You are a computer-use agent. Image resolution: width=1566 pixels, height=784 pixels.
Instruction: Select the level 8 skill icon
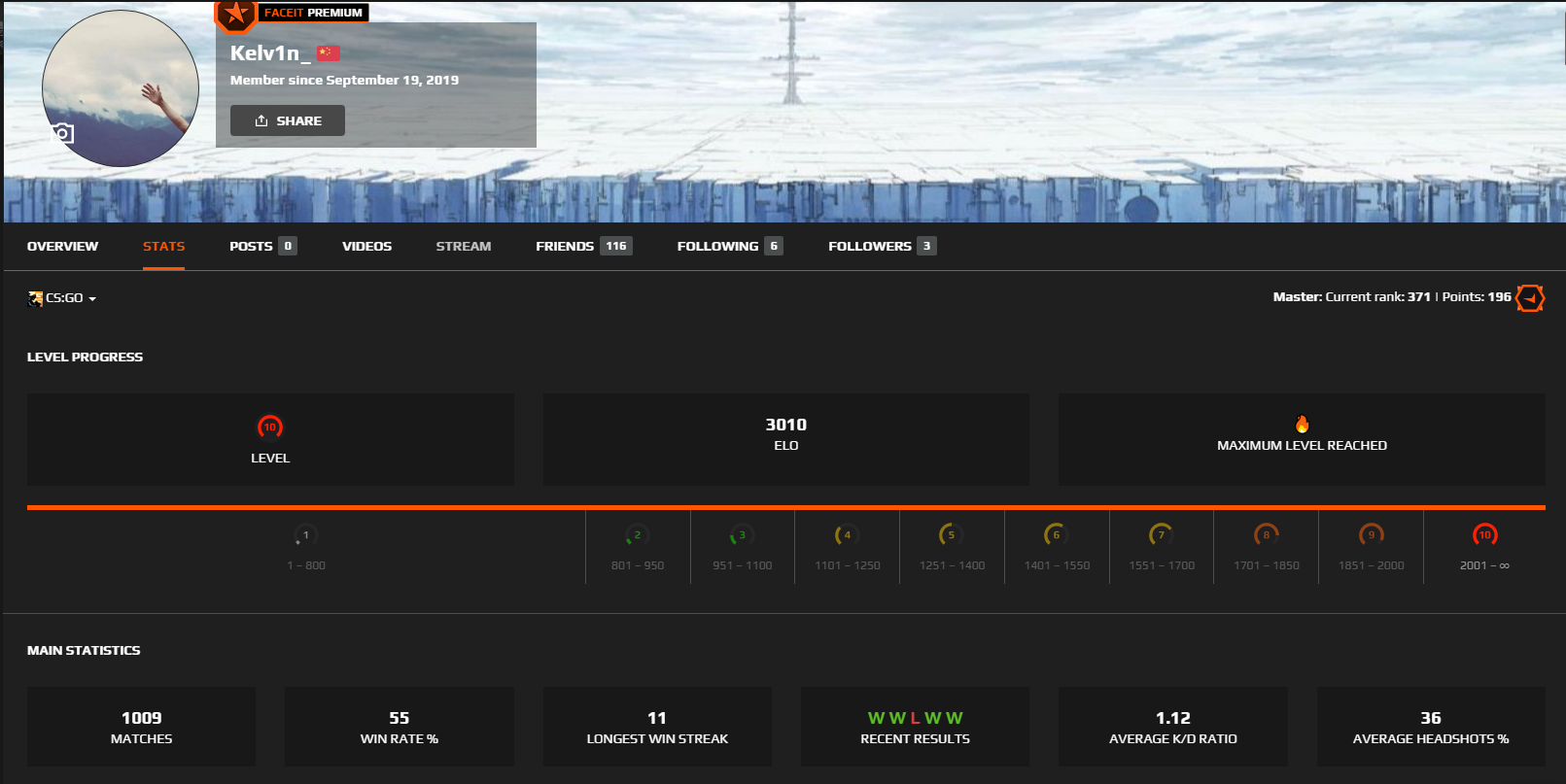click(x=1267, y=535)
